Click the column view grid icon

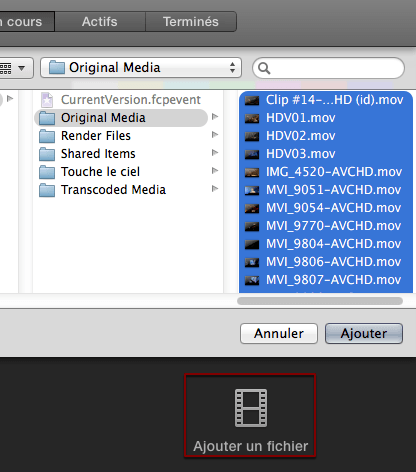pos(6,68)
